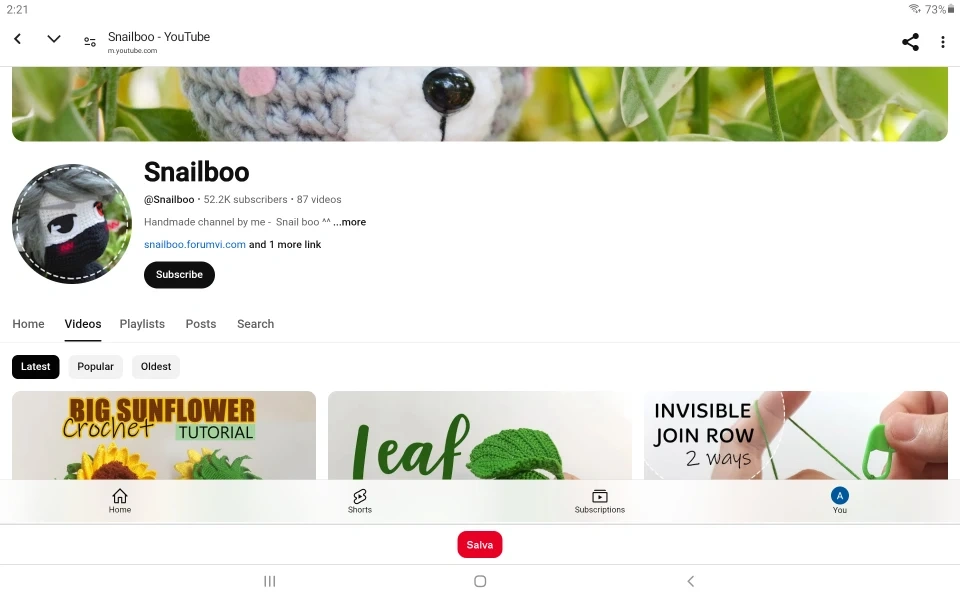
Task: Open the three-dot browser menu
Action: (x=942, y=42)
